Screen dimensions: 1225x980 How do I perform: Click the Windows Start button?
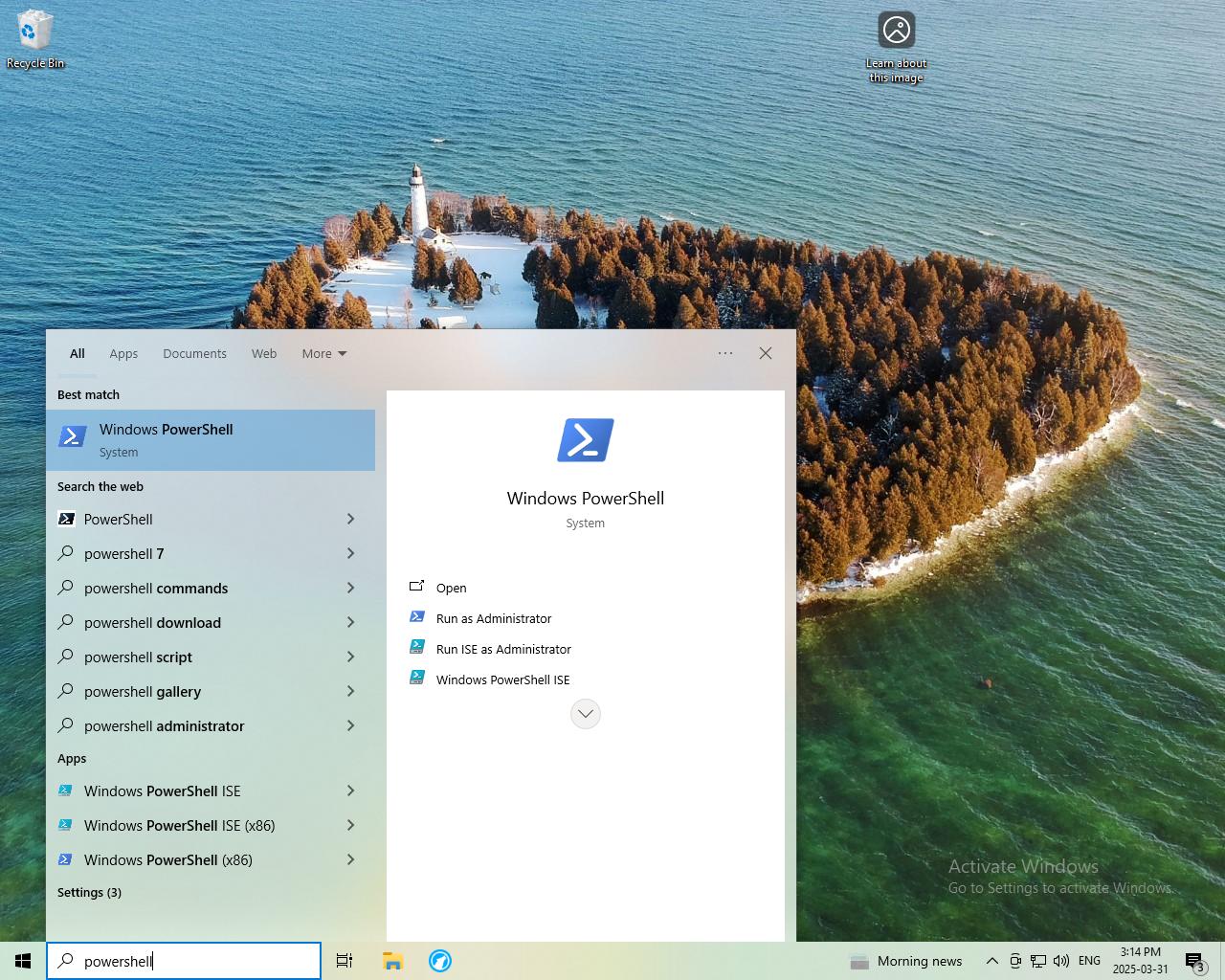pyautogui.click(x=23, y=961)
